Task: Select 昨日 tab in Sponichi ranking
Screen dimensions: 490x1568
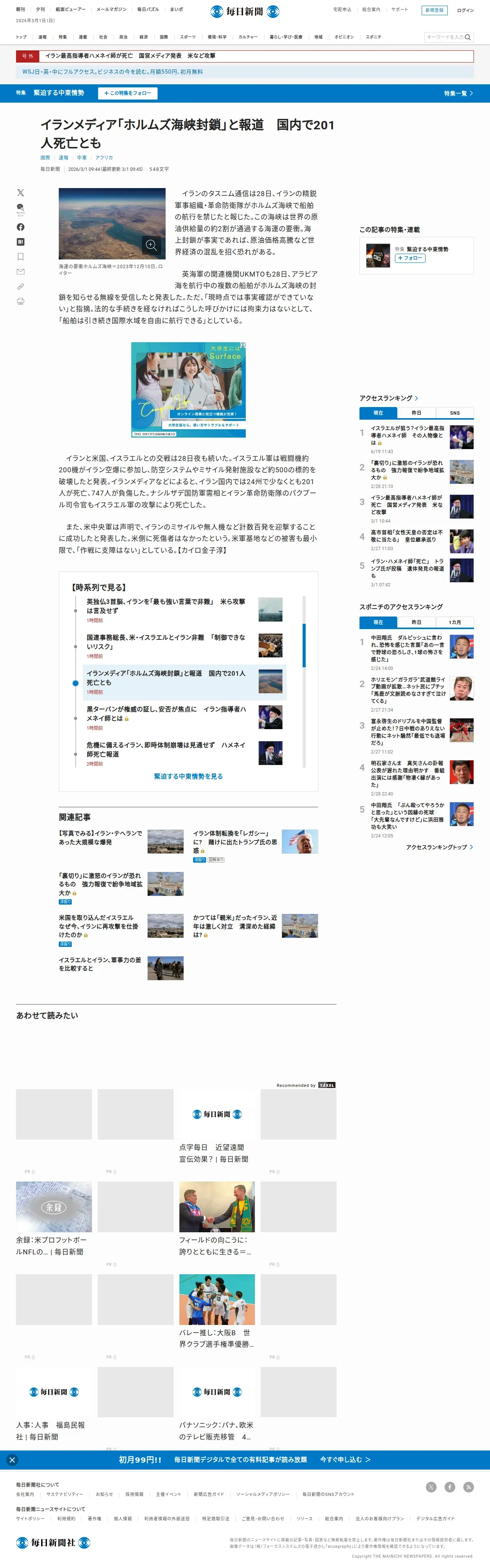Action: [416, 622]
